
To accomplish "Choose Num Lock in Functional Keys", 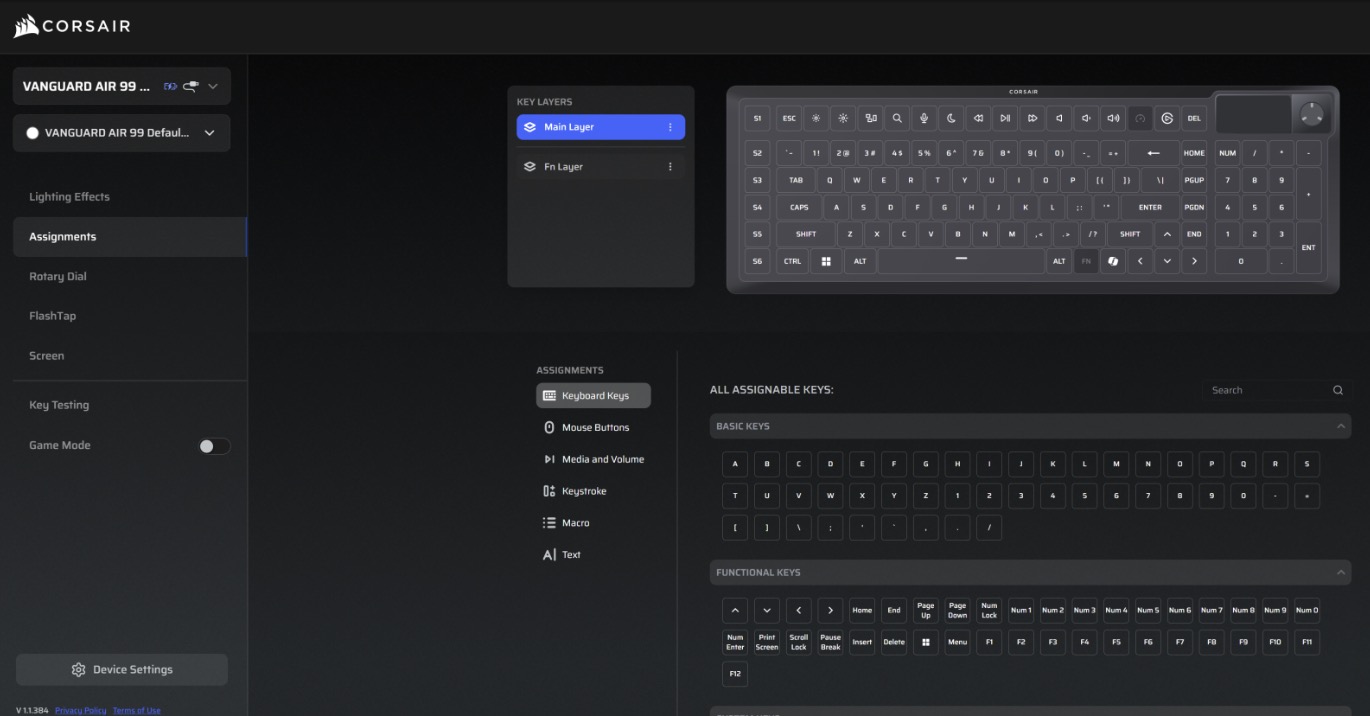I will coord(989,610).
